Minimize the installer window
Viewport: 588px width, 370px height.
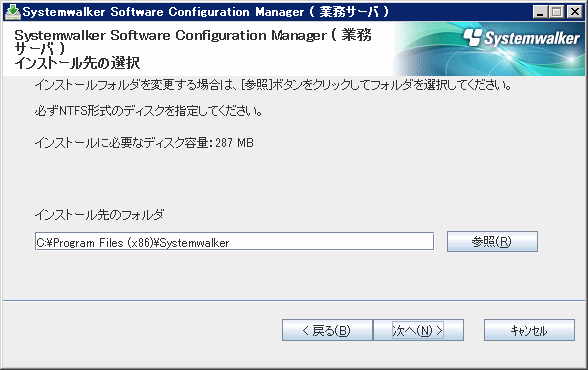tap(540, 12)
